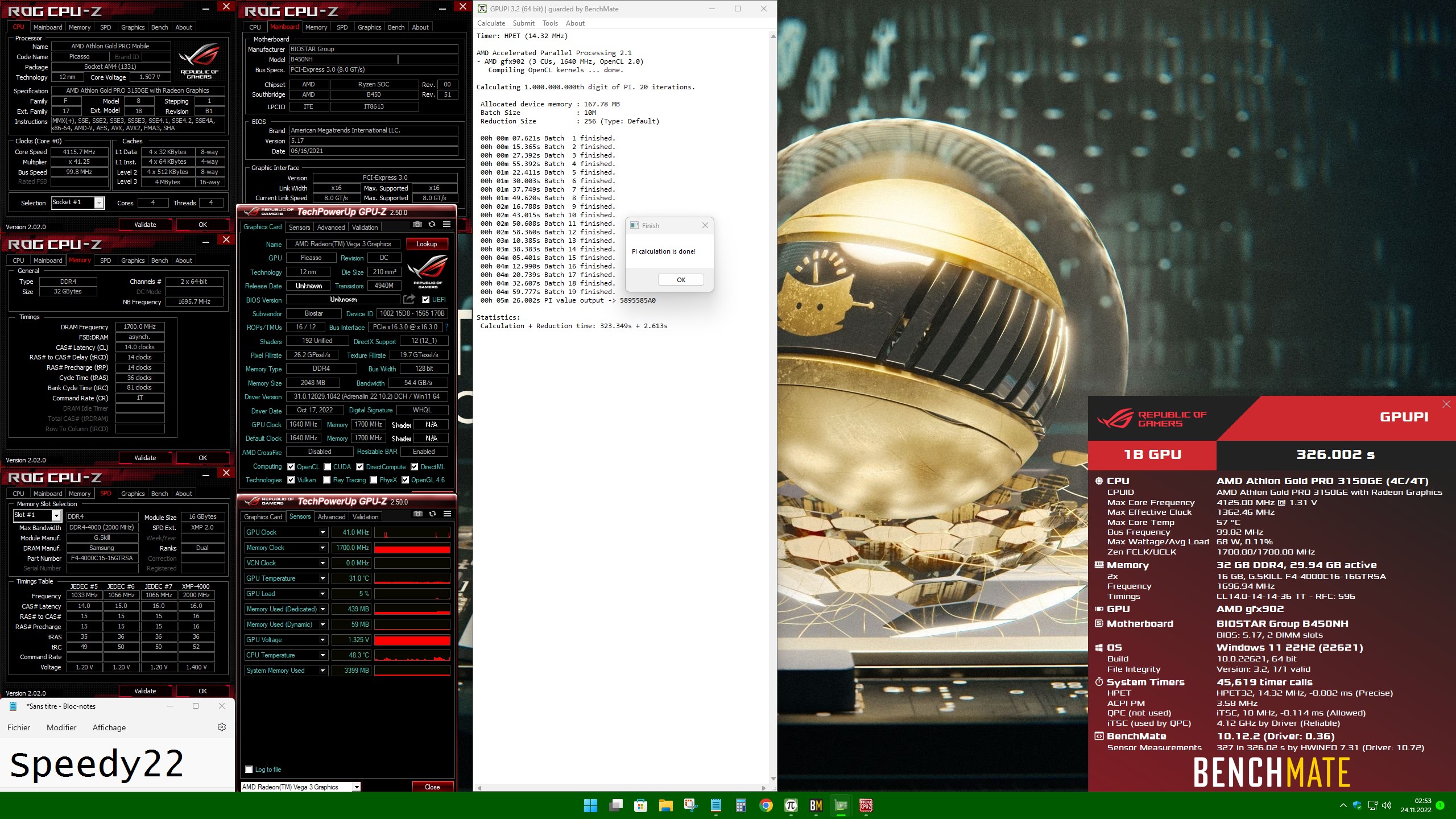Close the BenchMate GPUPI result overlay
The width and height of the screenshot is (1456, 819).
click(1446, 404)
